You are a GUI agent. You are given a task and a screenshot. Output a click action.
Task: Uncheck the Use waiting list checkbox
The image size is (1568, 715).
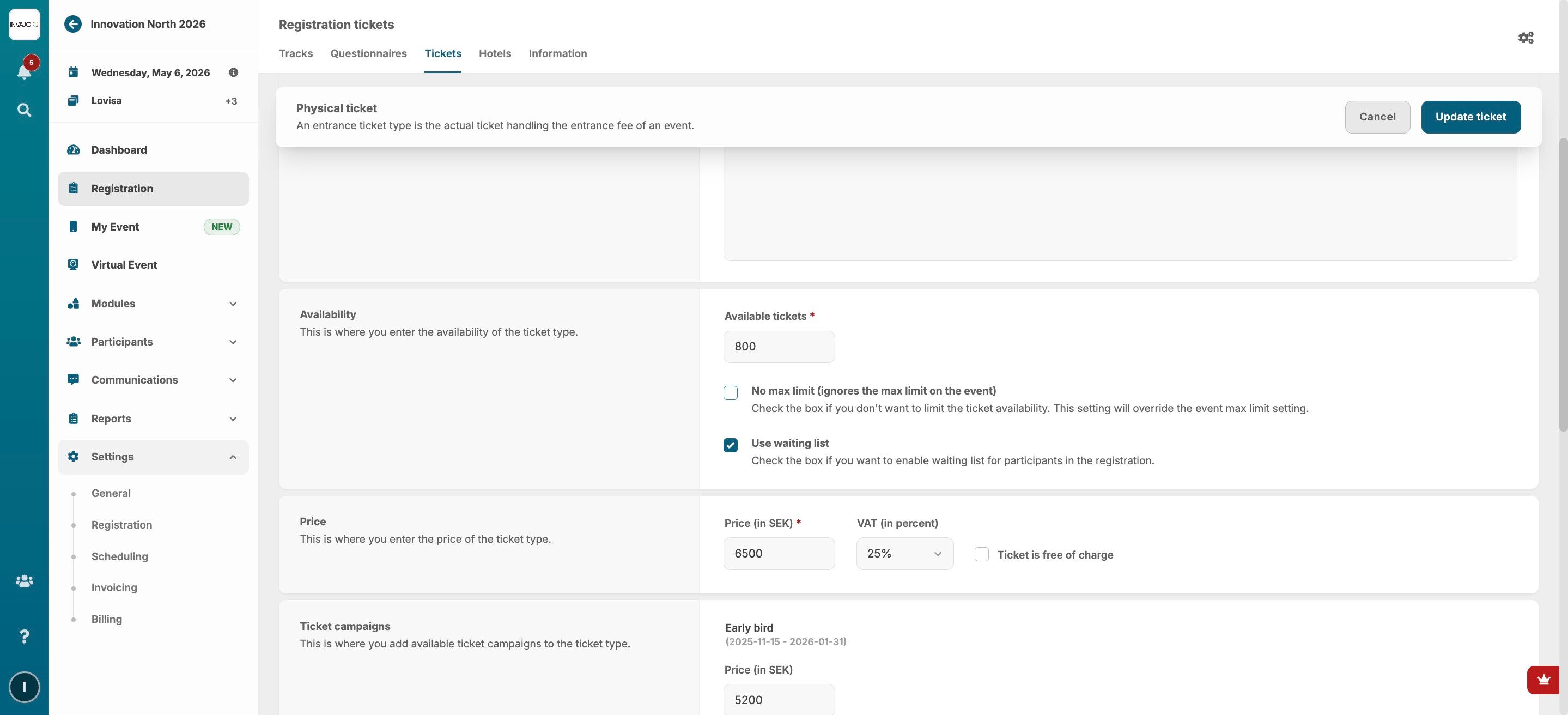click(731, 445)
